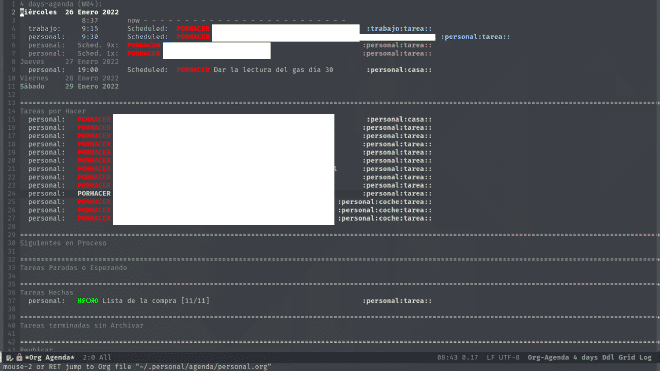The height and width of the screenshot is (371, 660).
Task: Click the PORHACER keyword on the 9:15 row
Action: [193, 29]
